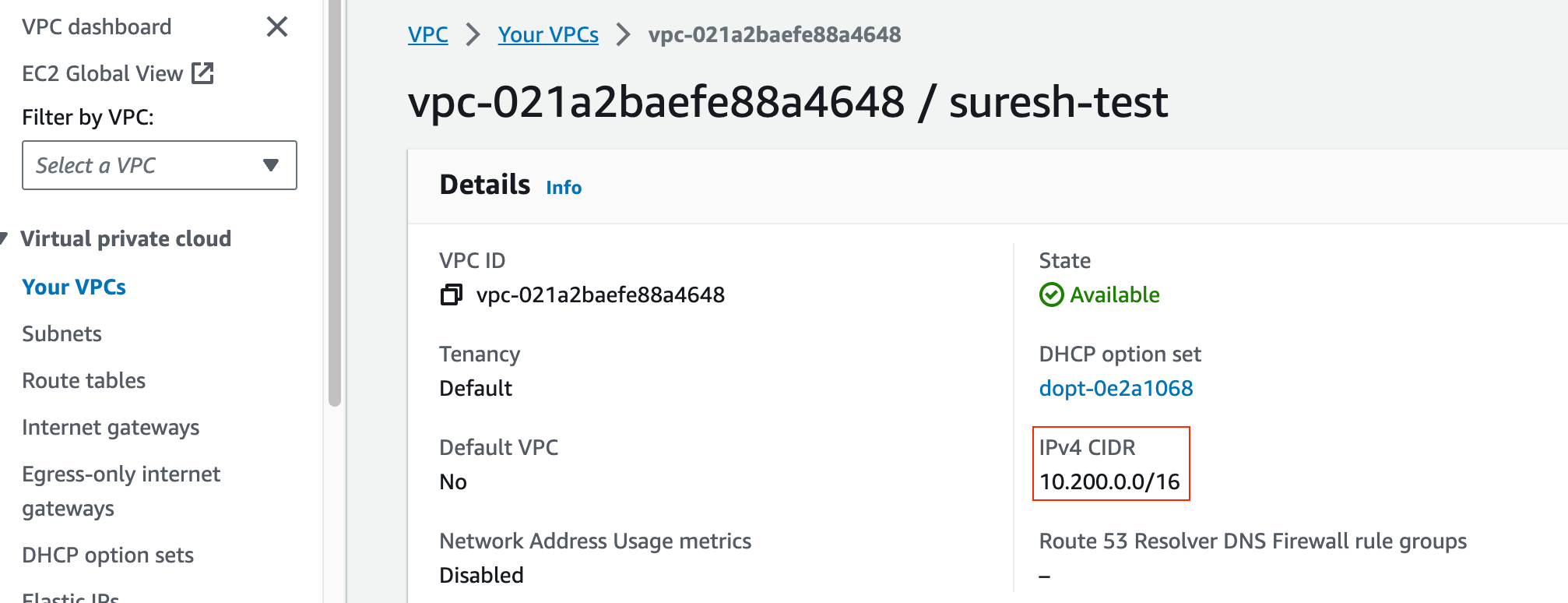The width and height of the screenshot is (1568, 603).
Task: Navigate to Route tables
Action: 84,380
